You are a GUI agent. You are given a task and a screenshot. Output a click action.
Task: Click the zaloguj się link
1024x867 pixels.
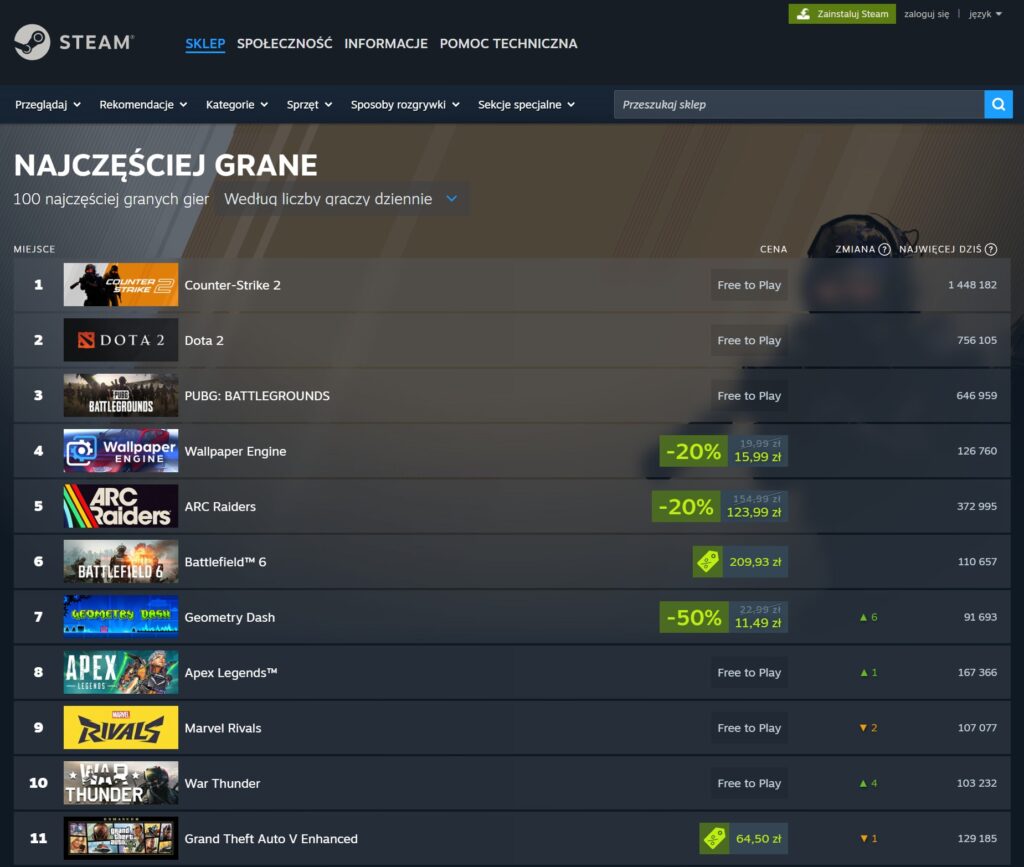(926, 14)
